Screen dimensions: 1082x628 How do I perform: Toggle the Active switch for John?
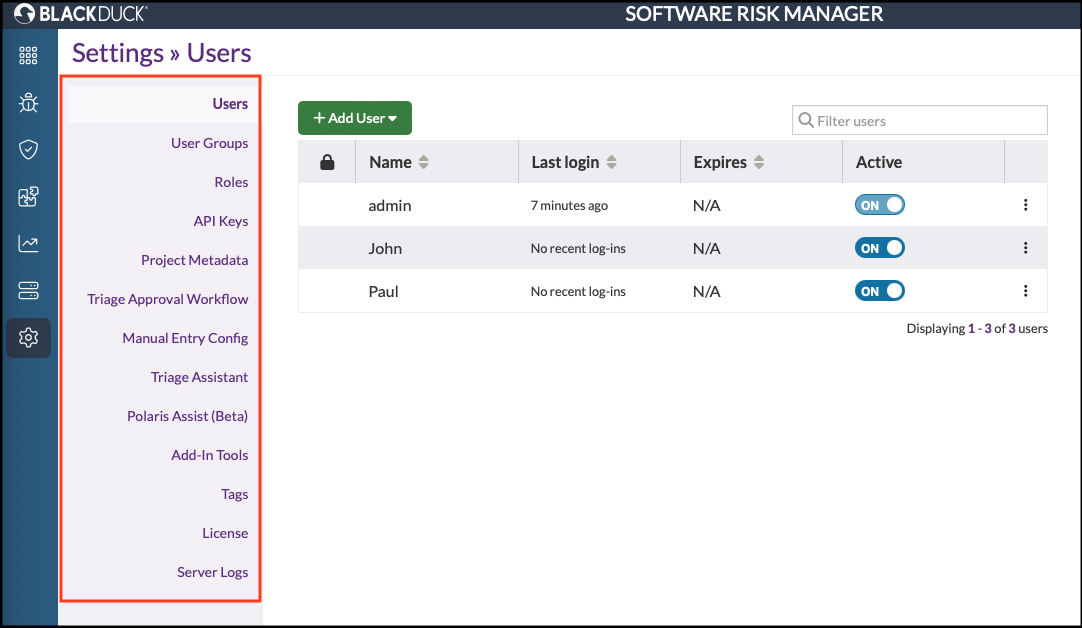click(x=880, y=248)
